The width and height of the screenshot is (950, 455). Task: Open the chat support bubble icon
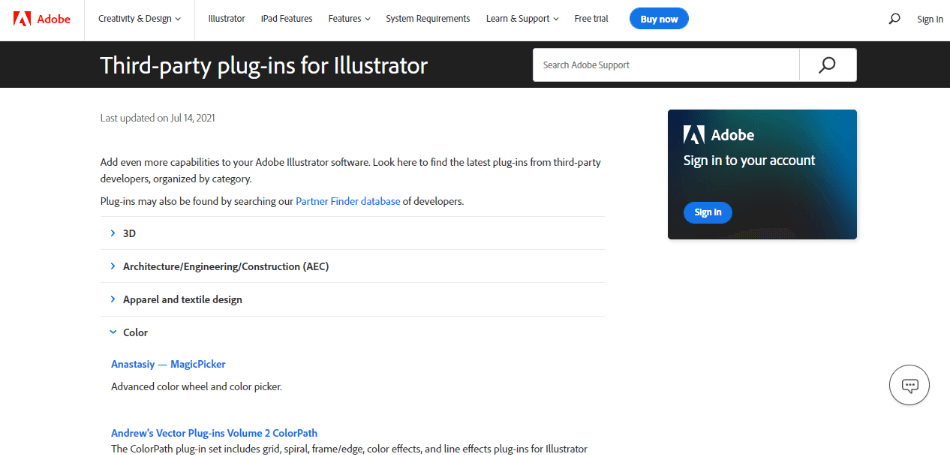[909, 385]
